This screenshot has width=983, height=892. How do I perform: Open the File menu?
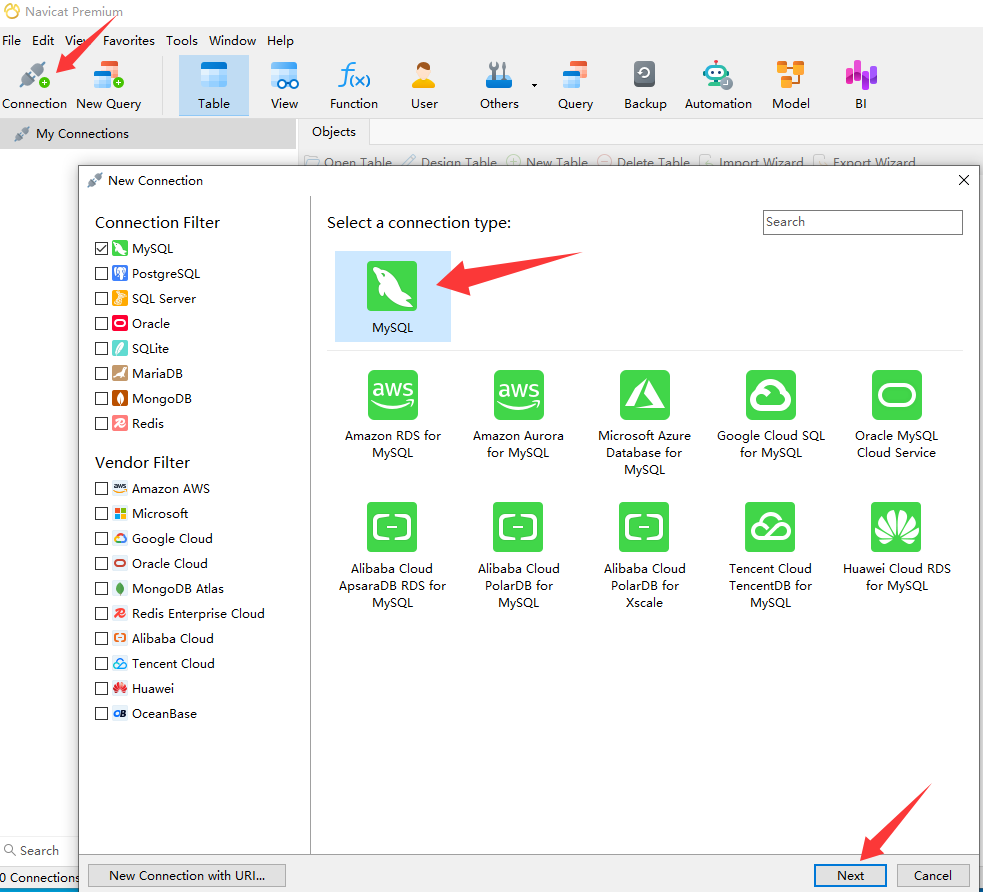coord(11,41)
